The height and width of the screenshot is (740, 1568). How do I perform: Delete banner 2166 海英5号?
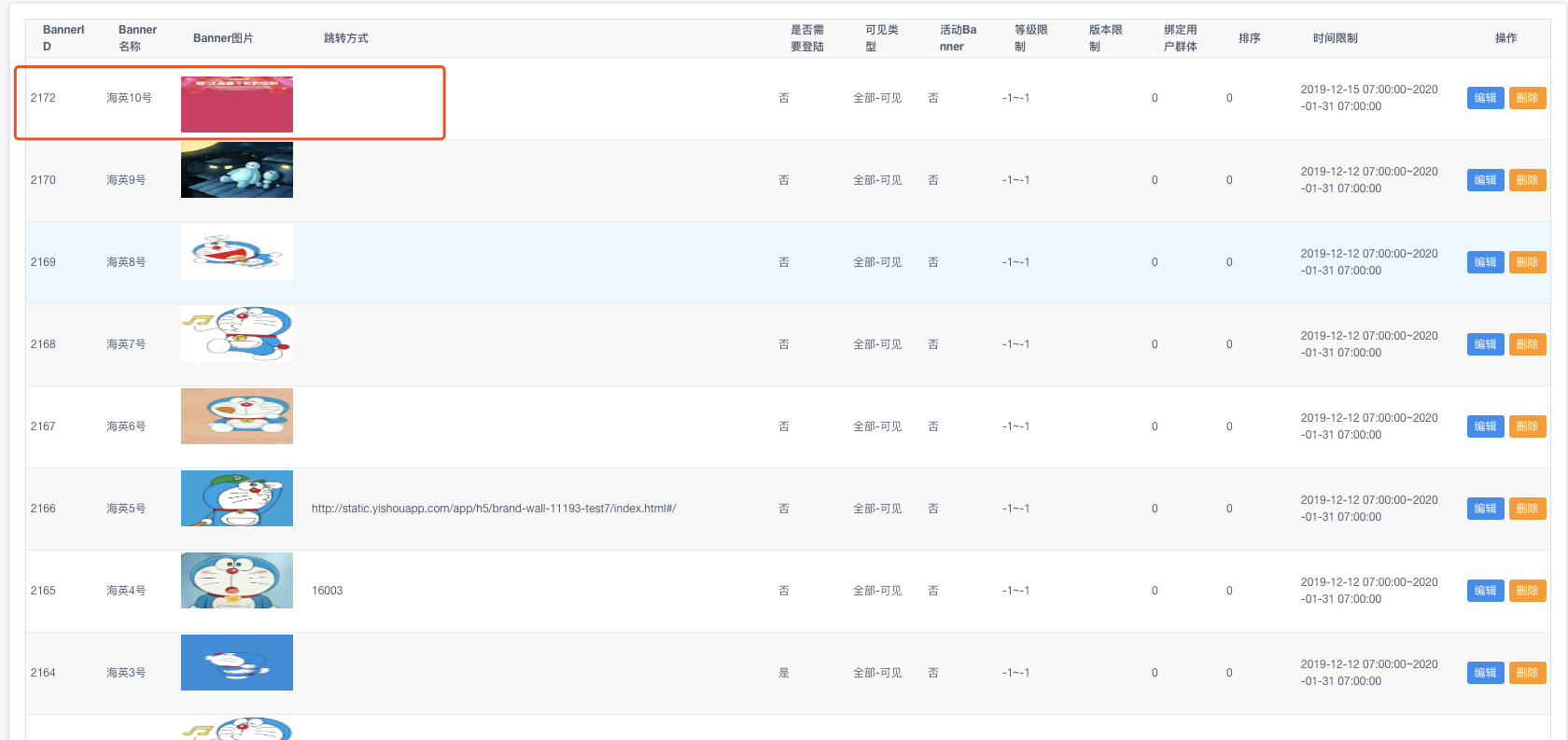(x=1527, y=509)
